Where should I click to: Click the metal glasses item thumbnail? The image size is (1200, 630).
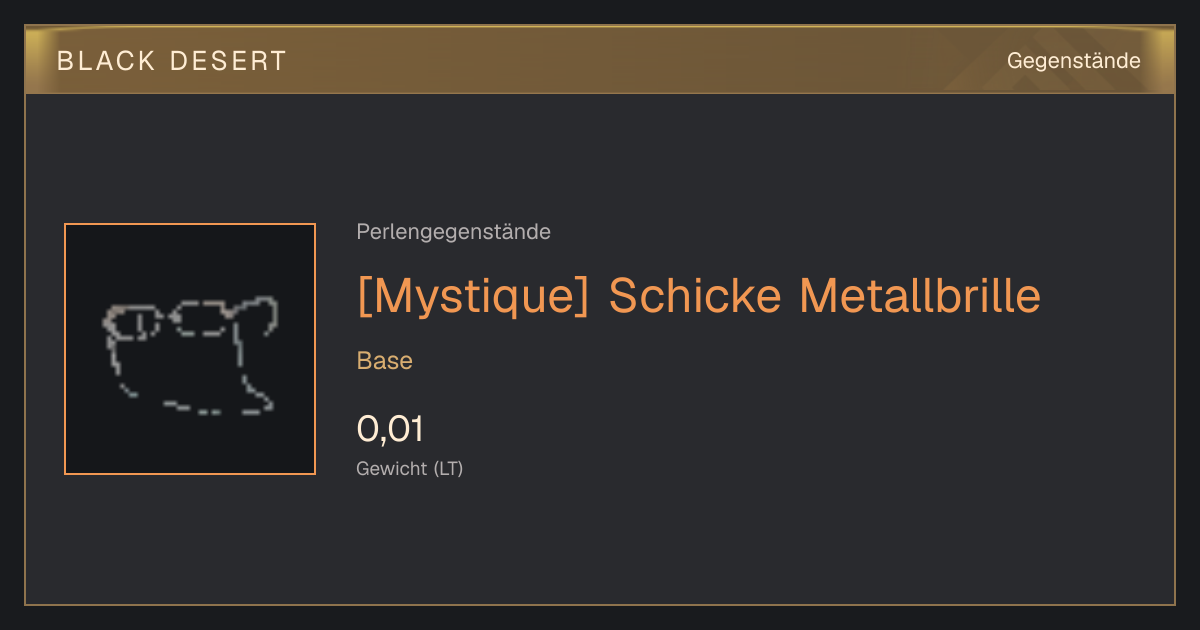190,349
